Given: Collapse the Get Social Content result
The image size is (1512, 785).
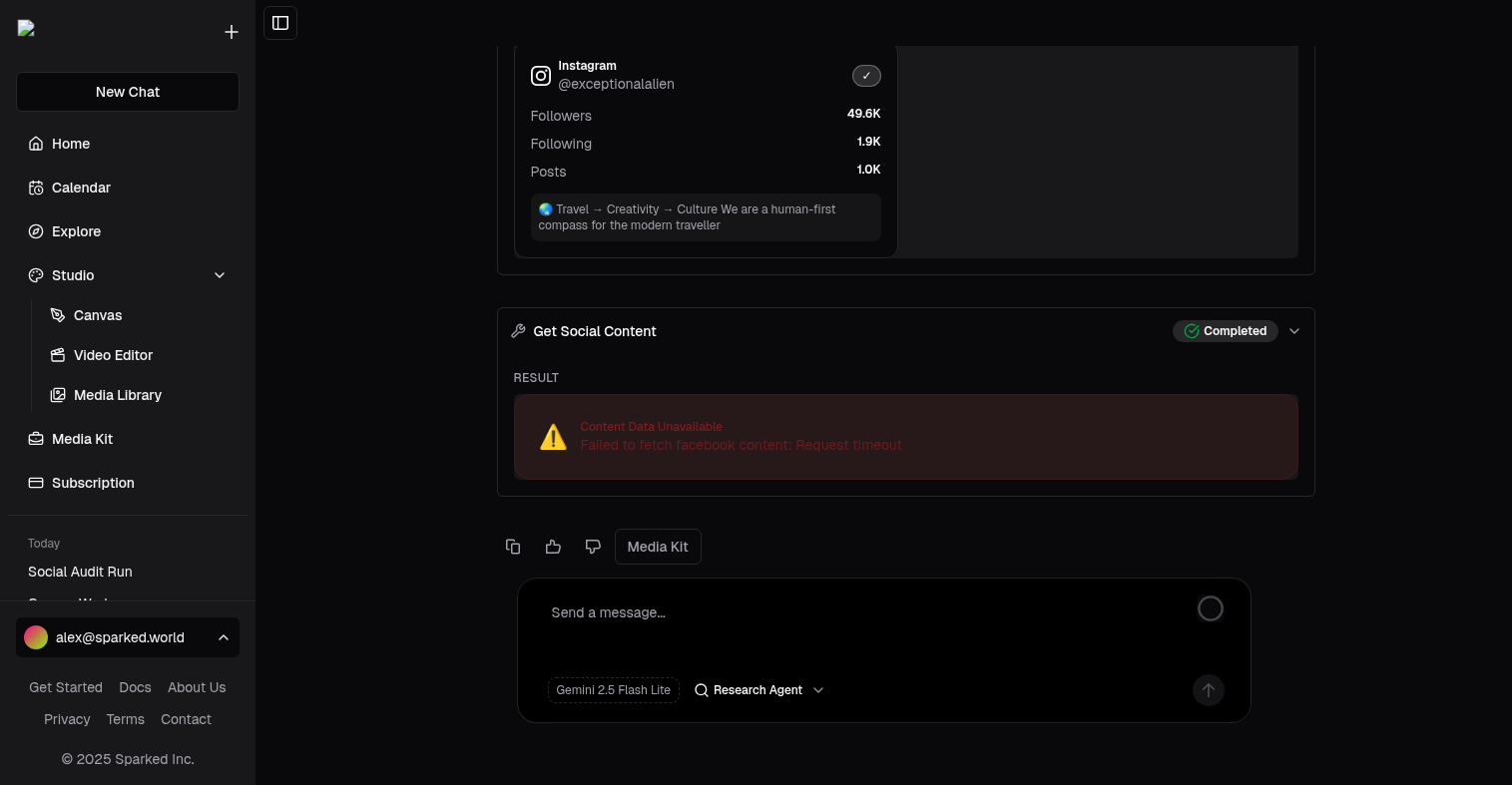Looking at the screenshot, I should click(1294, 331).
